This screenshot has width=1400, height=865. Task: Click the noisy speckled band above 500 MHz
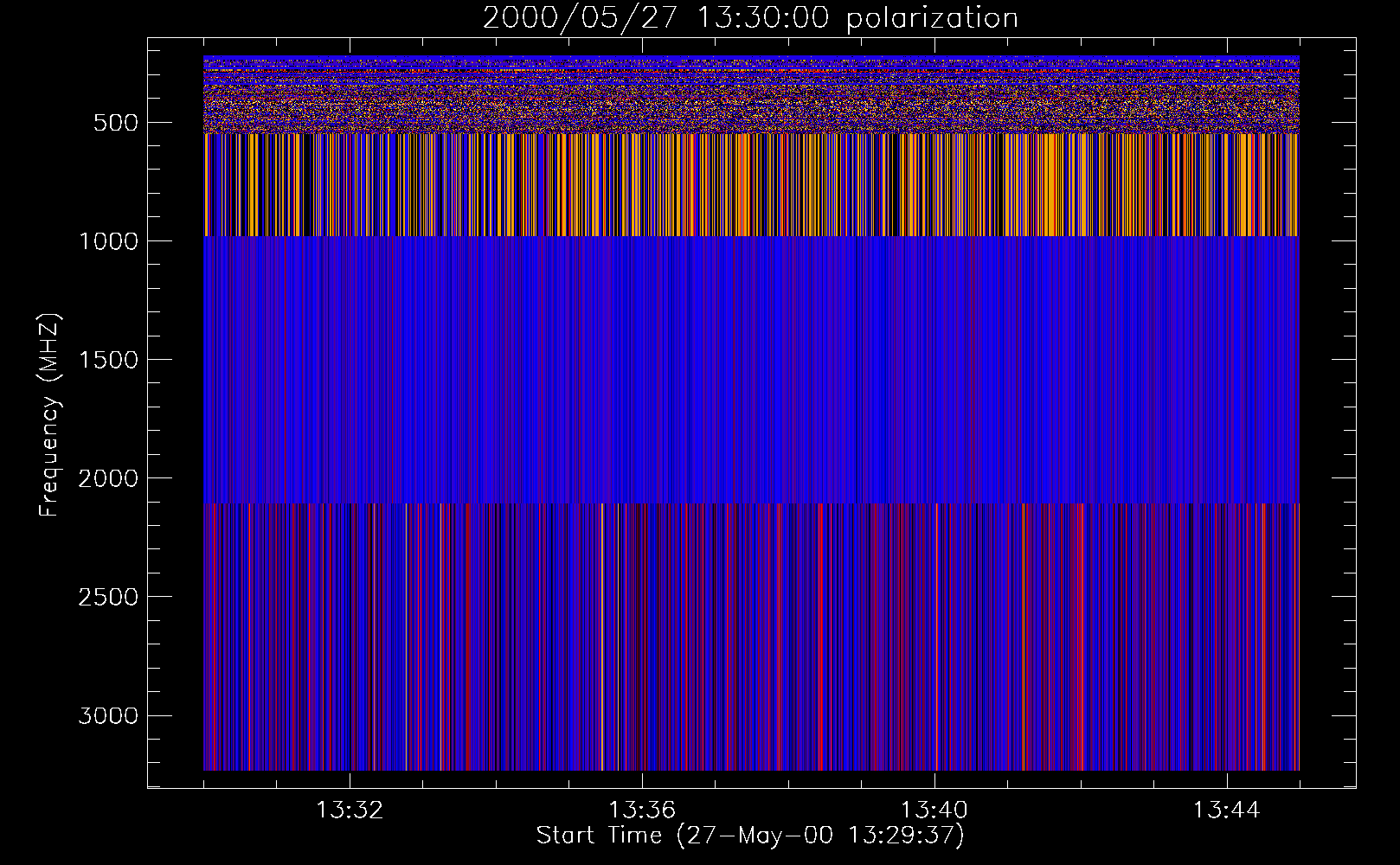point(751,94)
